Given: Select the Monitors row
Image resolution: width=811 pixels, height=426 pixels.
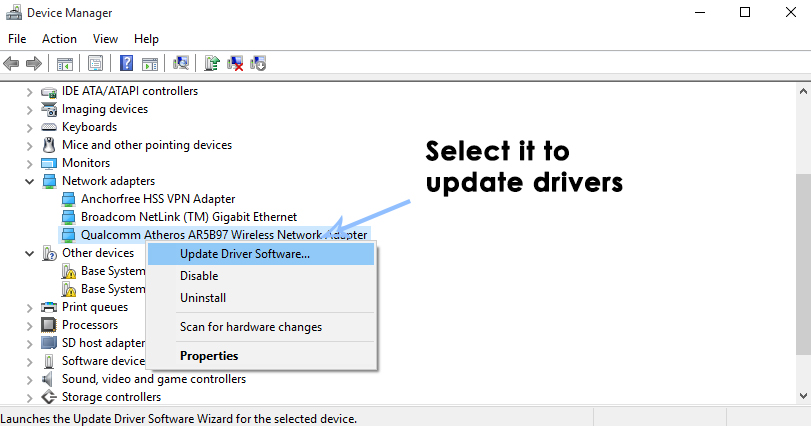Looking at the screenshot, I should pyautogui.click(x=86, y=163).
